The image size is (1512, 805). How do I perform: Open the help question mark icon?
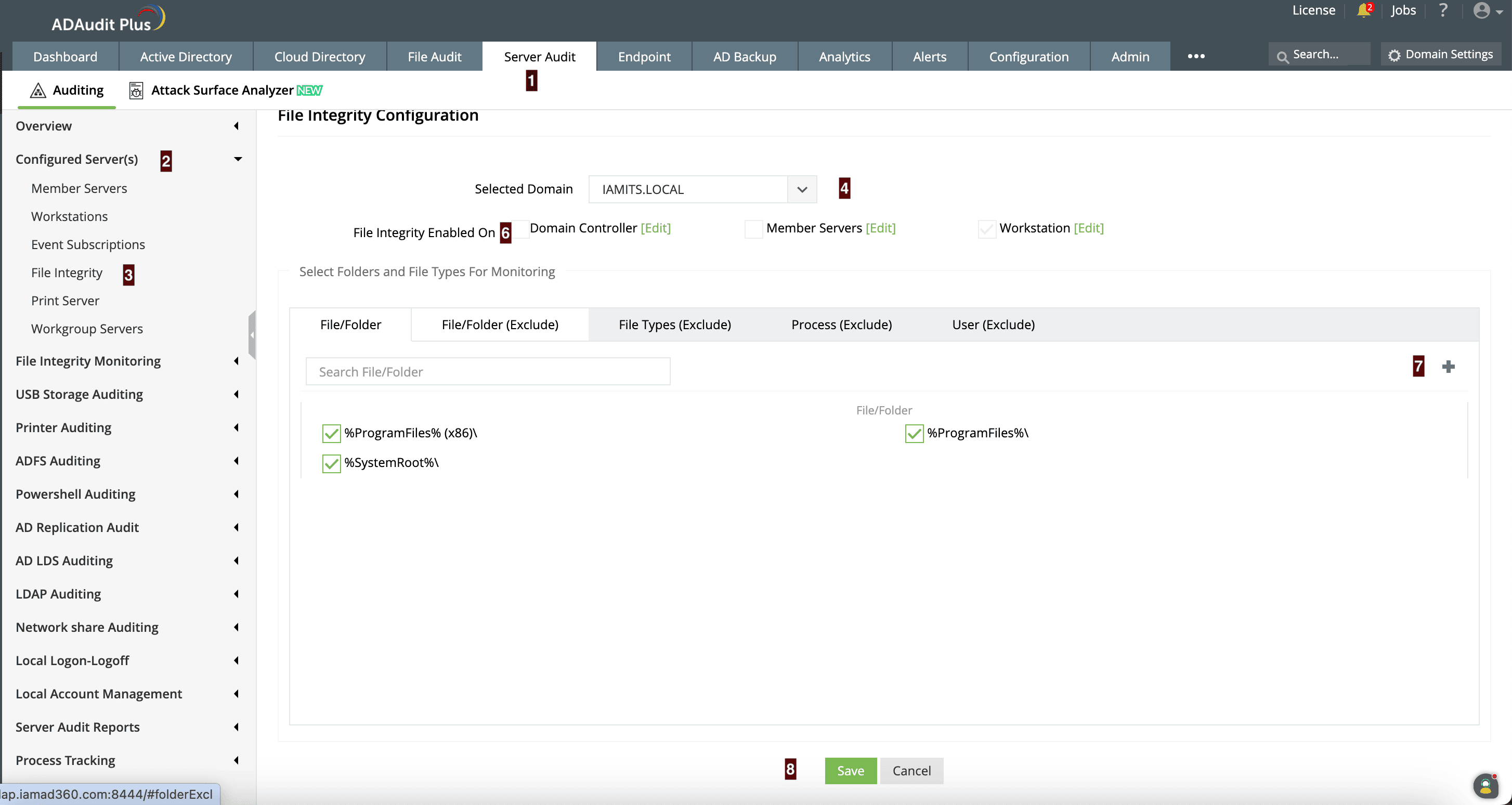(x=1443, y=10)
